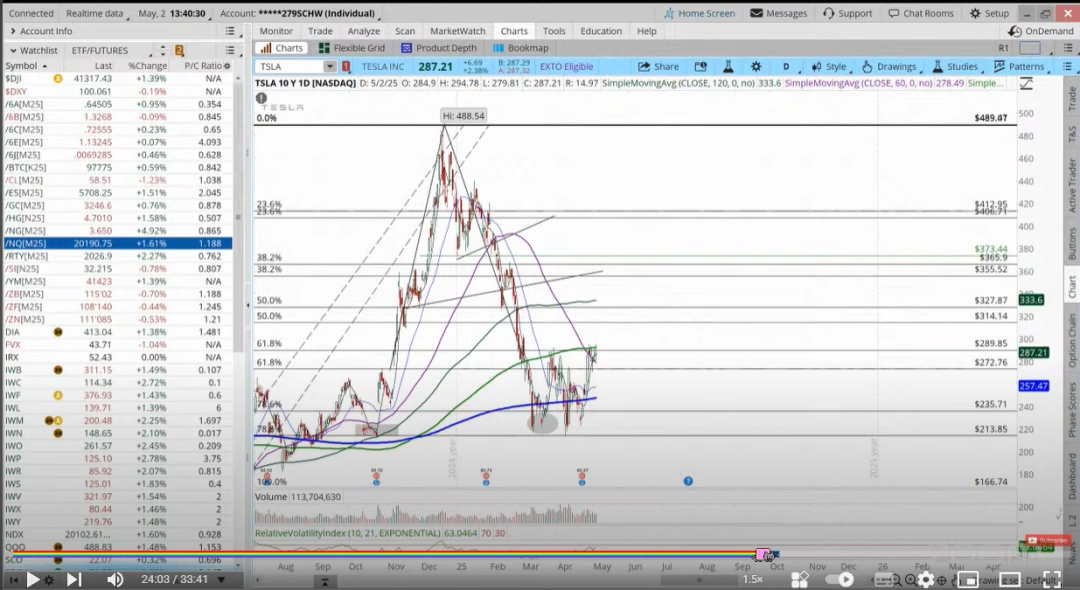Click the flask Edit Studies icon

(x=728, y=67)
